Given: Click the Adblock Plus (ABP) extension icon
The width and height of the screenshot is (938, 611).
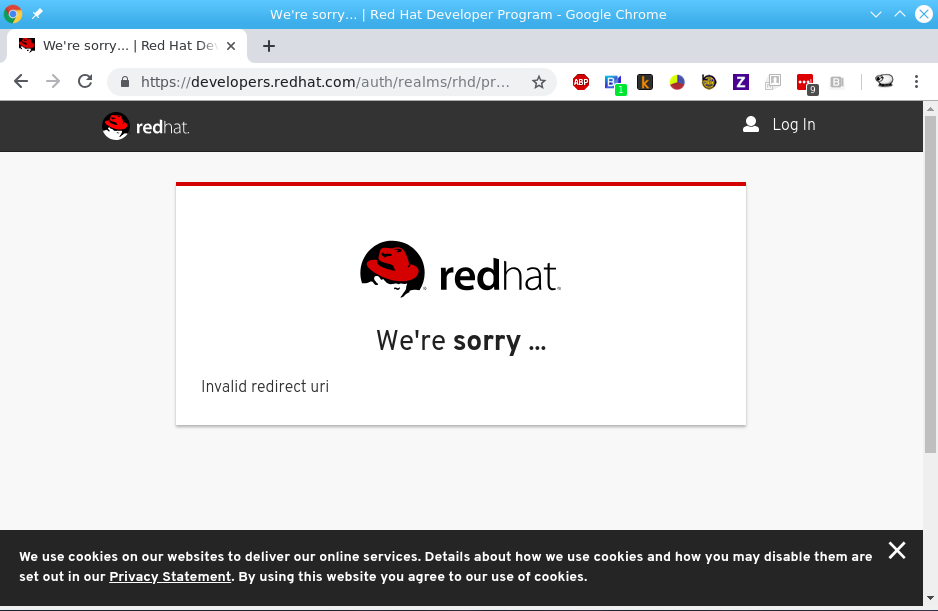Looking at the screenshot, I should 581,82.
